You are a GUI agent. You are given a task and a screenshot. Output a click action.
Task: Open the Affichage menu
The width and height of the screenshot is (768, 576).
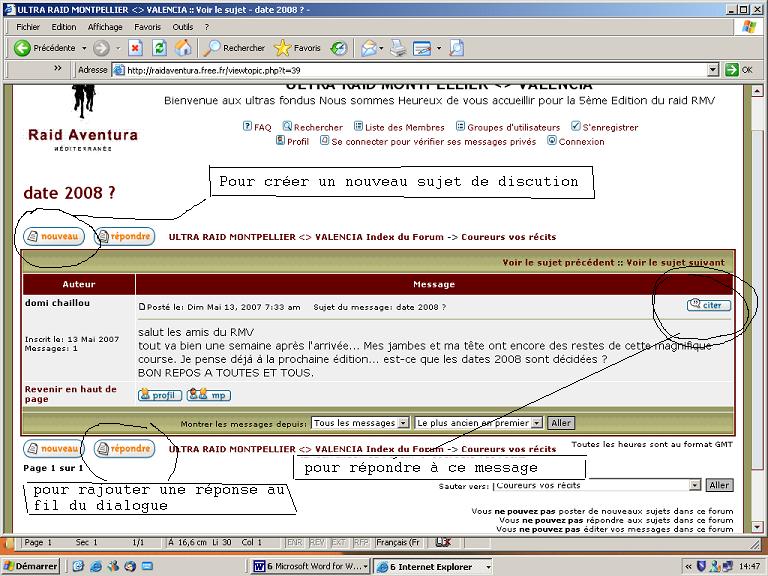105,27
